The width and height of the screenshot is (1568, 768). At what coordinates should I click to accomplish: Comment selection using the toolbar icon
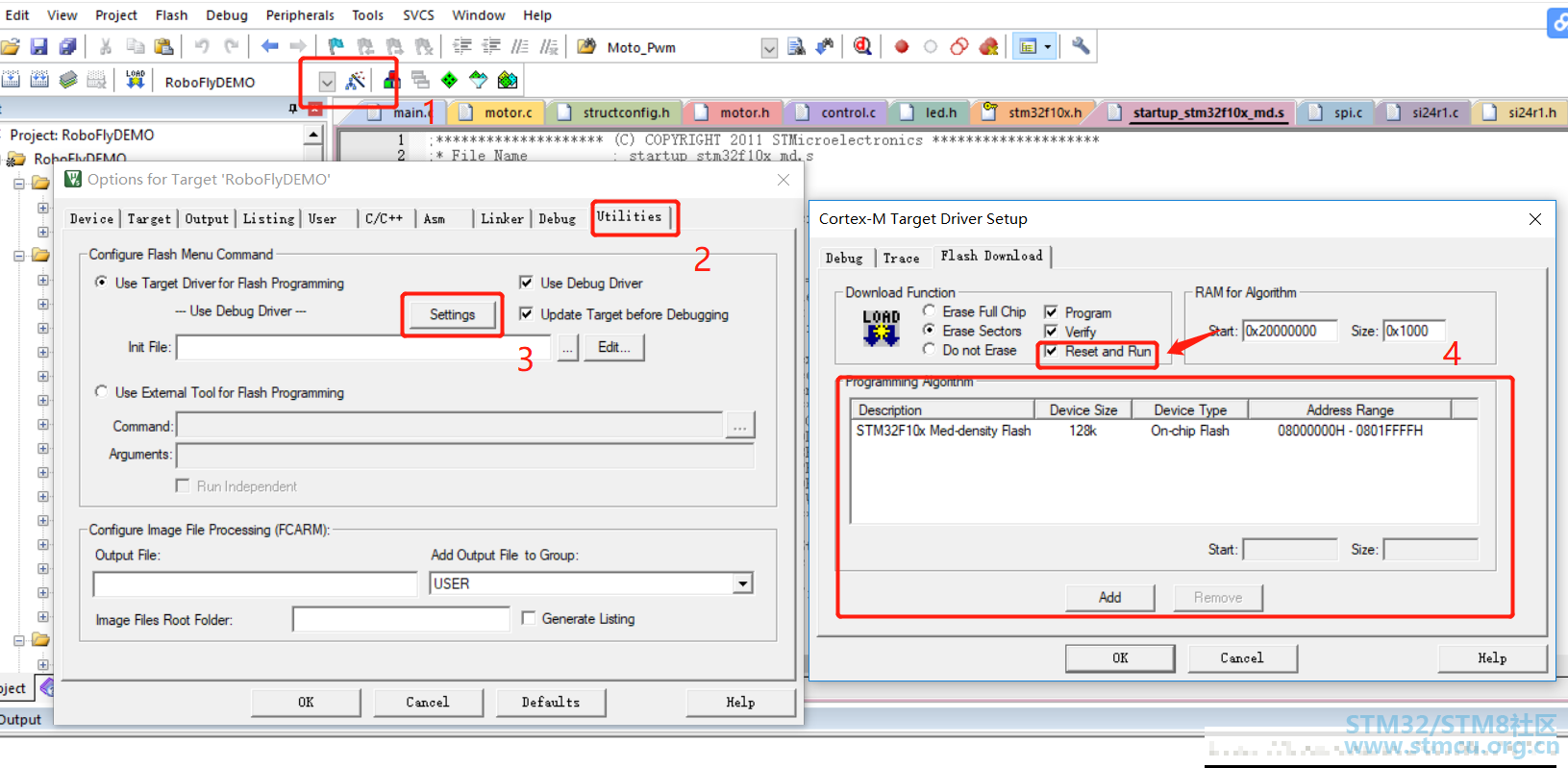pyautogui.click(x=520, y=46)
